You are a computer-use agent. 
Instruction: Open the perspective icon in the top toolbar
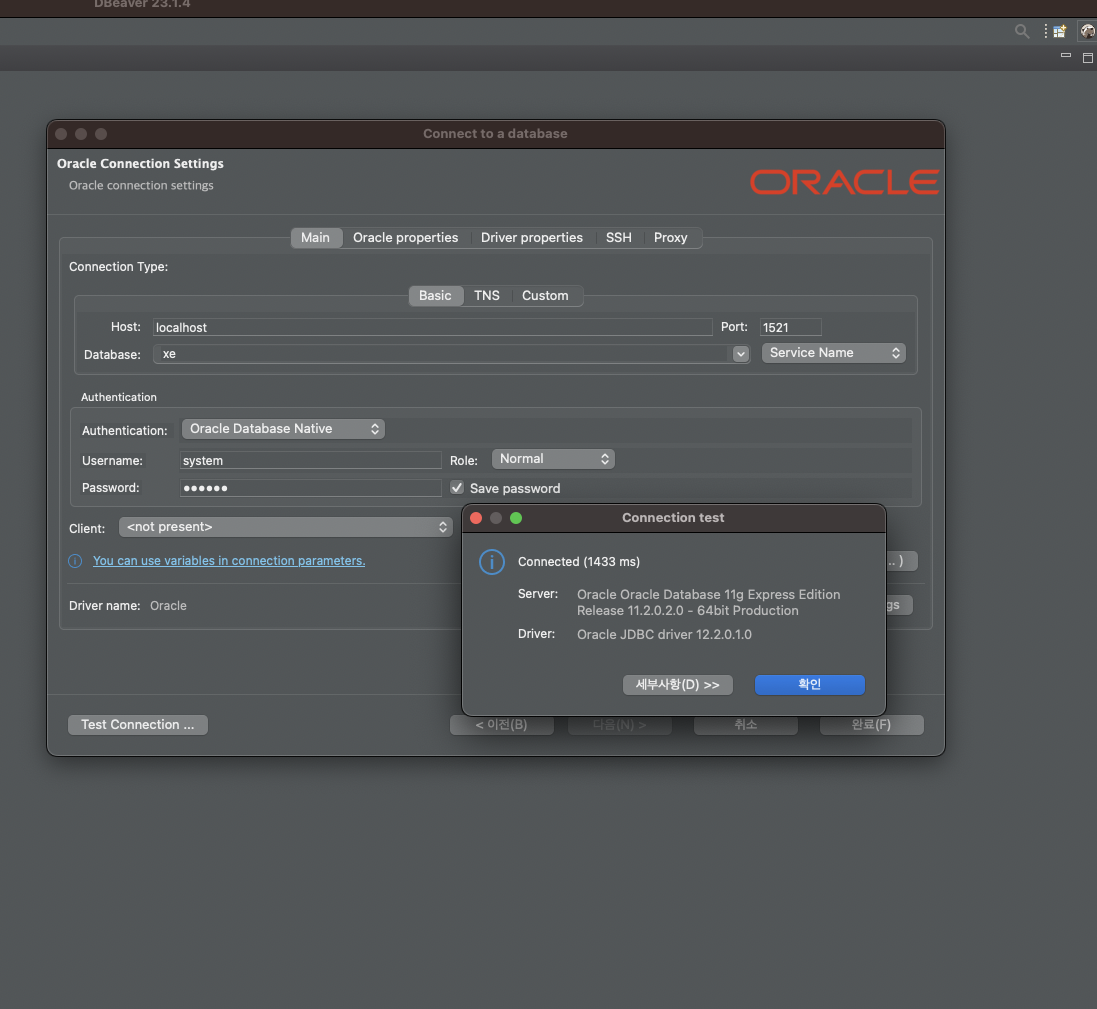tap(1060, 31)
